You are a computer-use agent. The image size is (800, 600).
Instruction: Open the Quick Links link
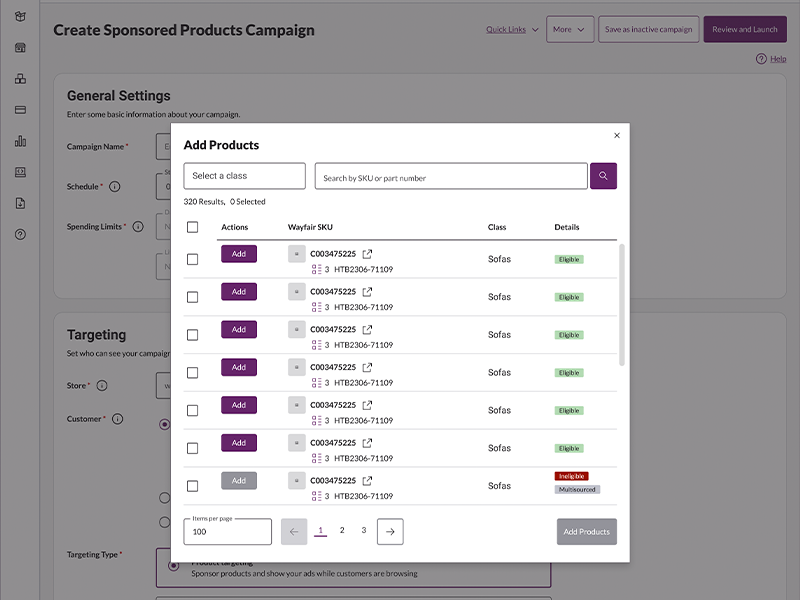tap(506, 30)
